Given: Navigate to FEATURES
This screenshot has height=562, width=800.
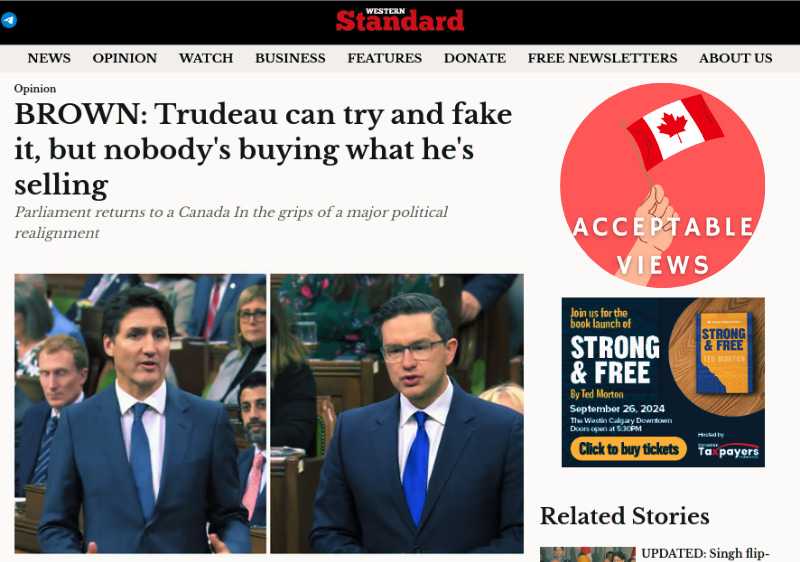Looking at the screenshot, I should 385,58.
